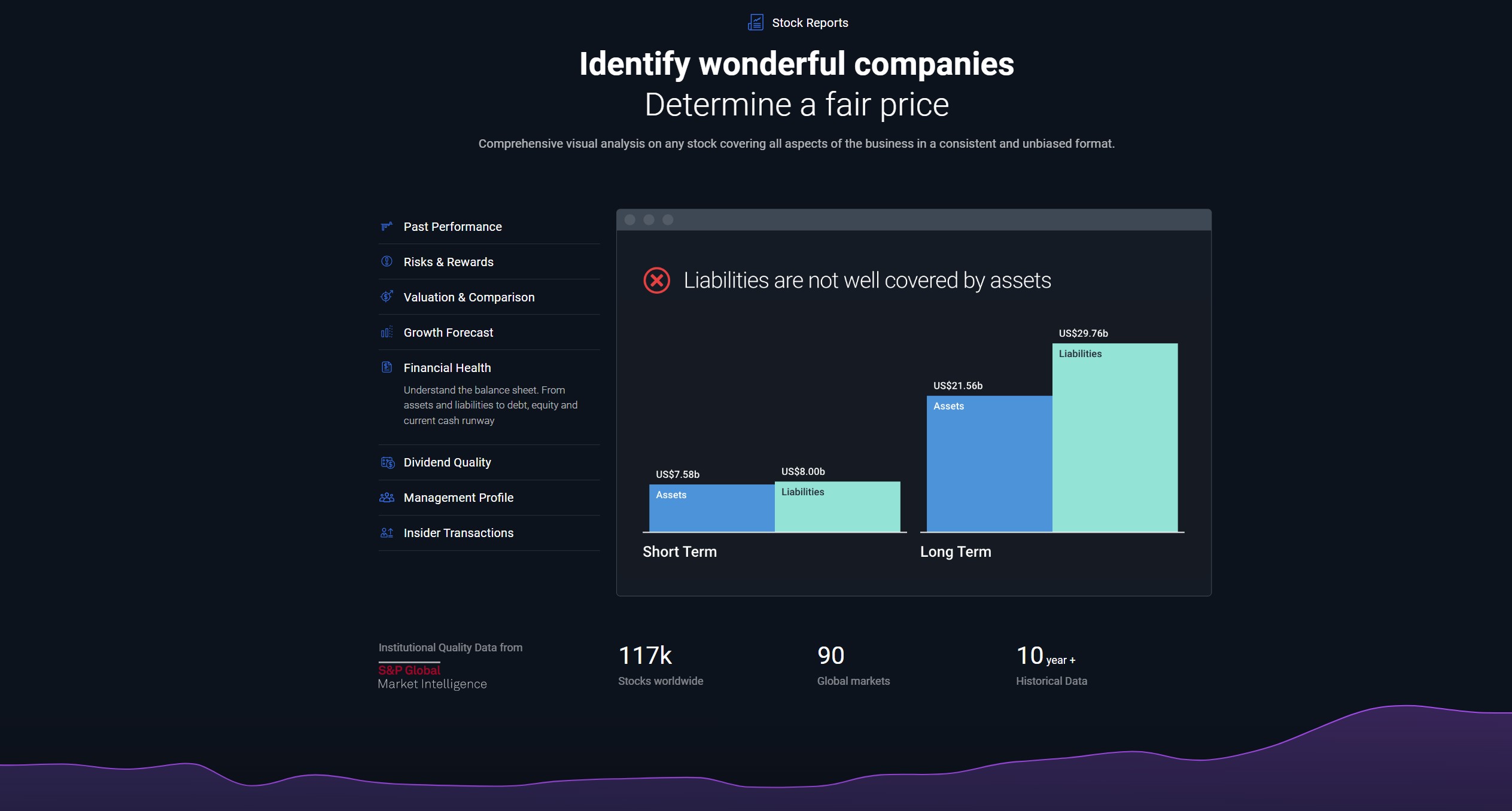Expand the Growth Forecast section

pos(448,333)
